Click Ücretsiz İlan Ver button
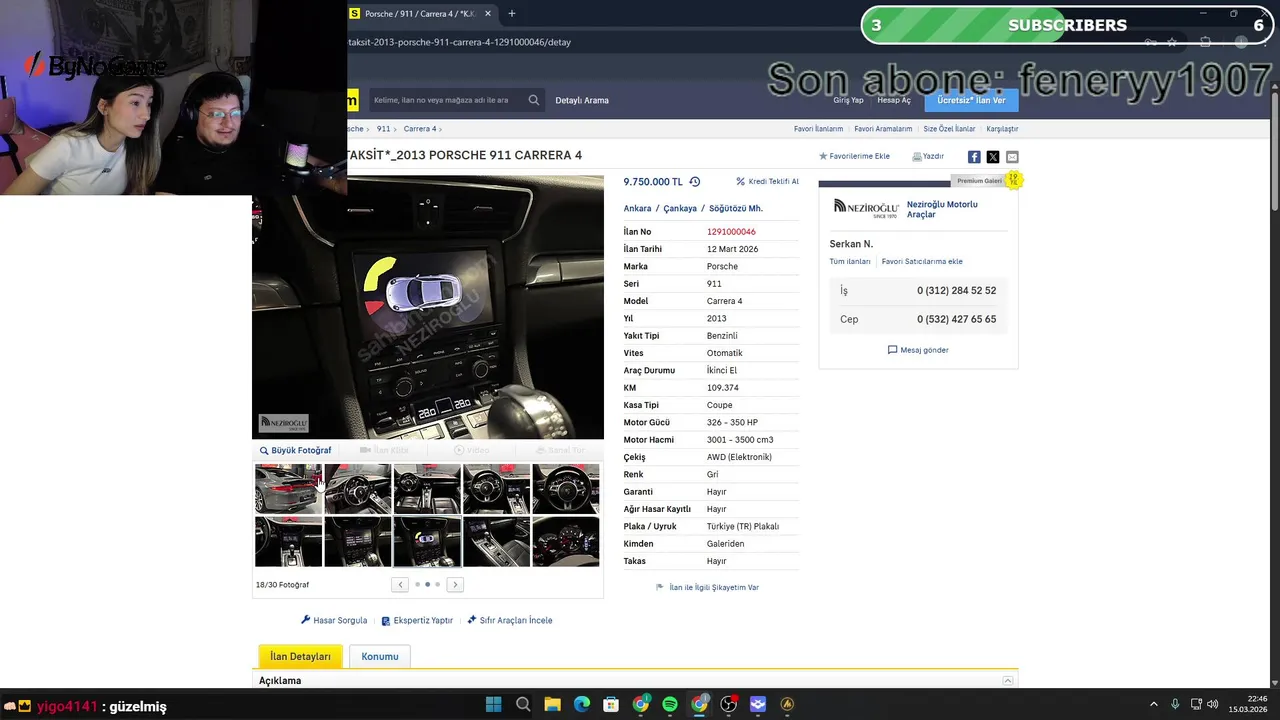Image resolution: width=1280 pixels, height=720 pixels. (971, 100)
